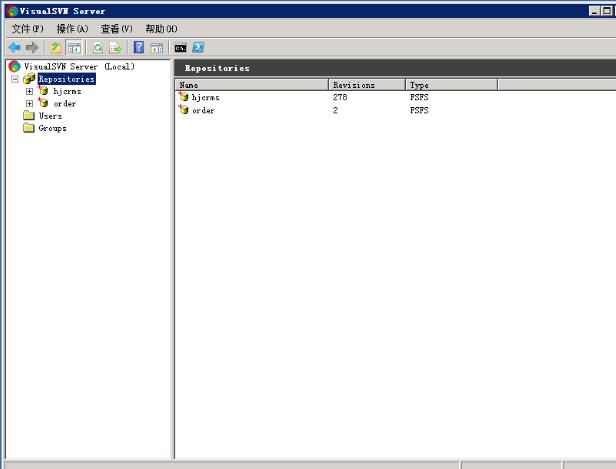The image size is (616, 469).
Task: Open the 查看(V) menu
Action: pyautogui.click(x=117, y=29)
